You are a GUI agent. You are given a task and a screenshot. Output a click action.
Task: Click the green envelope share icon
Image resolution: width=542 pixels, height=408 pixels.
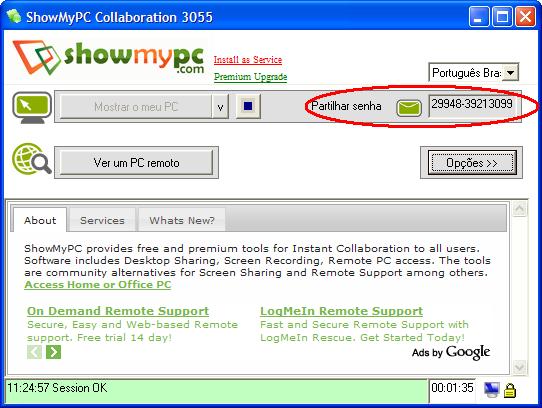tap(409, 108)
